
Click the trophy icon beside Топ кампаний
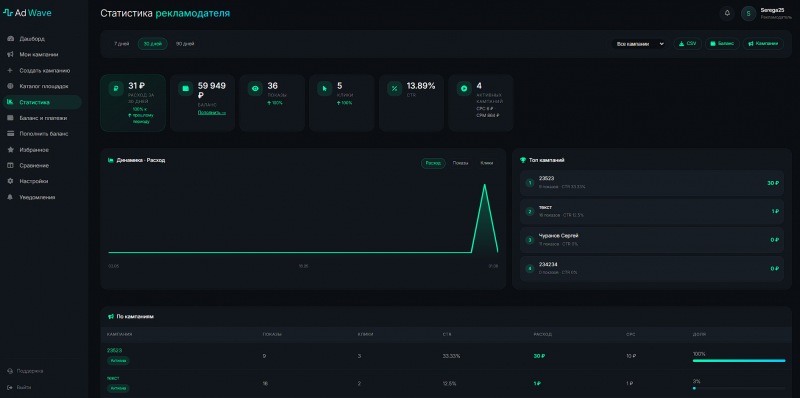(x=522, y=160)
